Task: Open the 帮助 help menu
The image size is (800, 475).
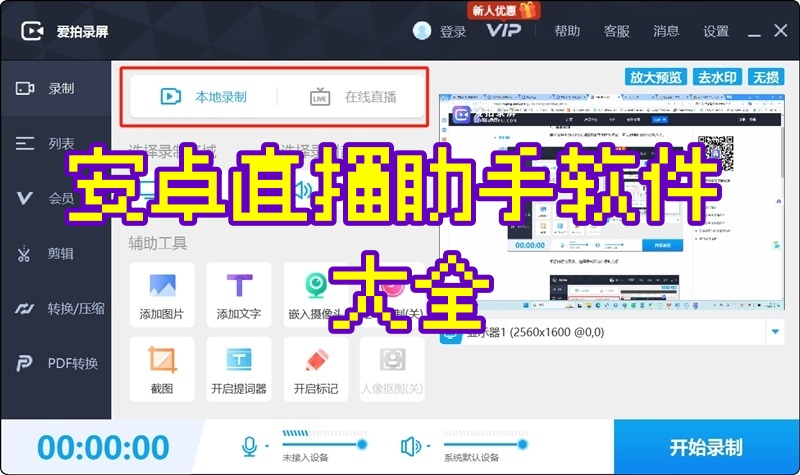Action: [x=567, y=31]
